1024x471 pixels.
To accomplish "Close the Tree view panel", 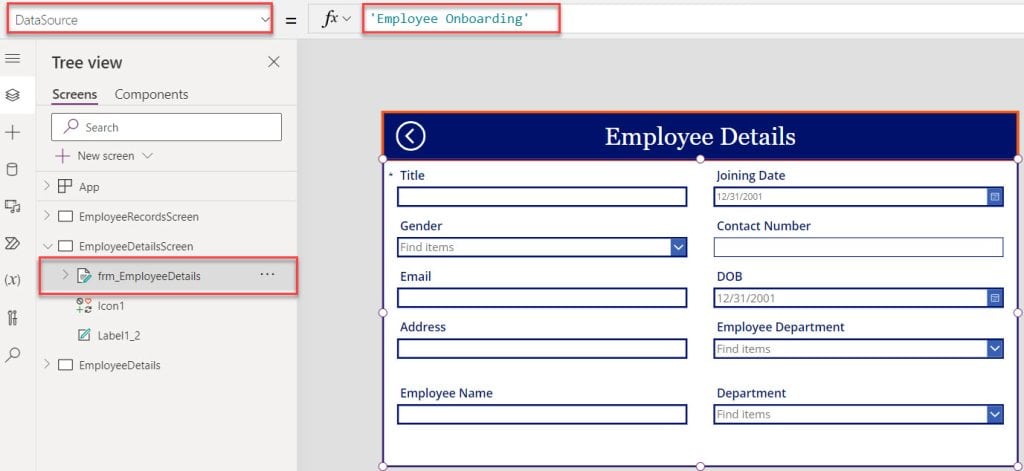I will point(274,62).
